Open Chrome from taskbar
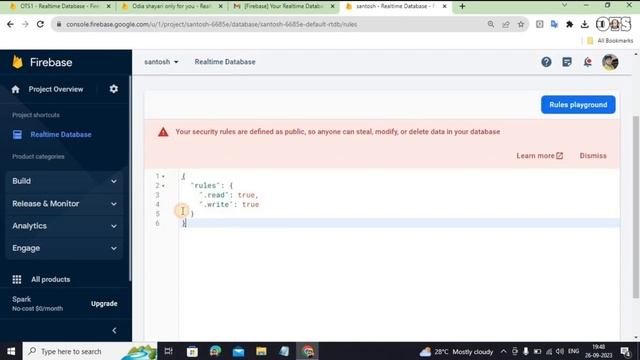The height and width of the screenshot is (360, 640). (x=308, y=351)
